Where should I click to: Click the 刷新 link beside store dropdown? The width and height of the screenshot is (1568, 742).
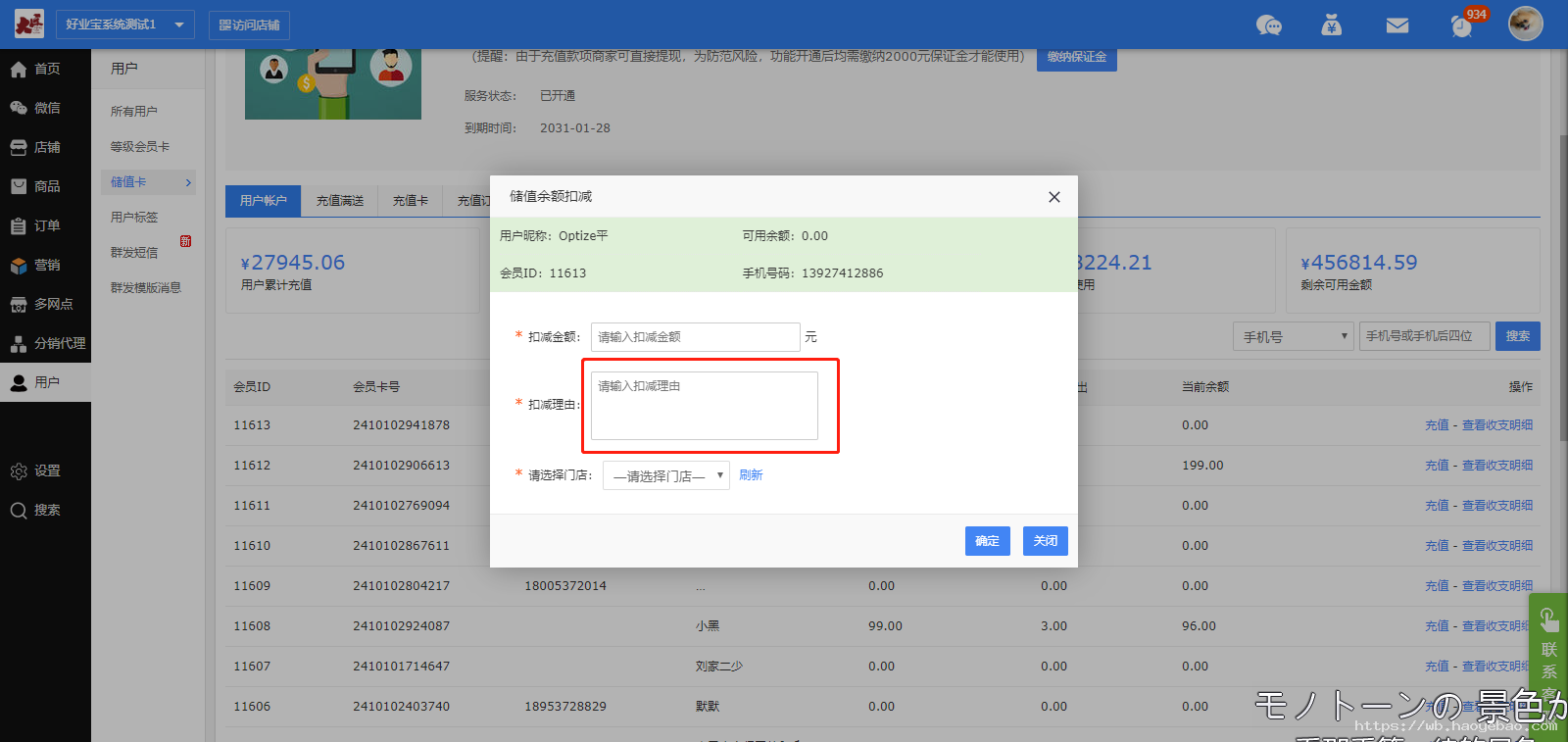click(751, 475)
